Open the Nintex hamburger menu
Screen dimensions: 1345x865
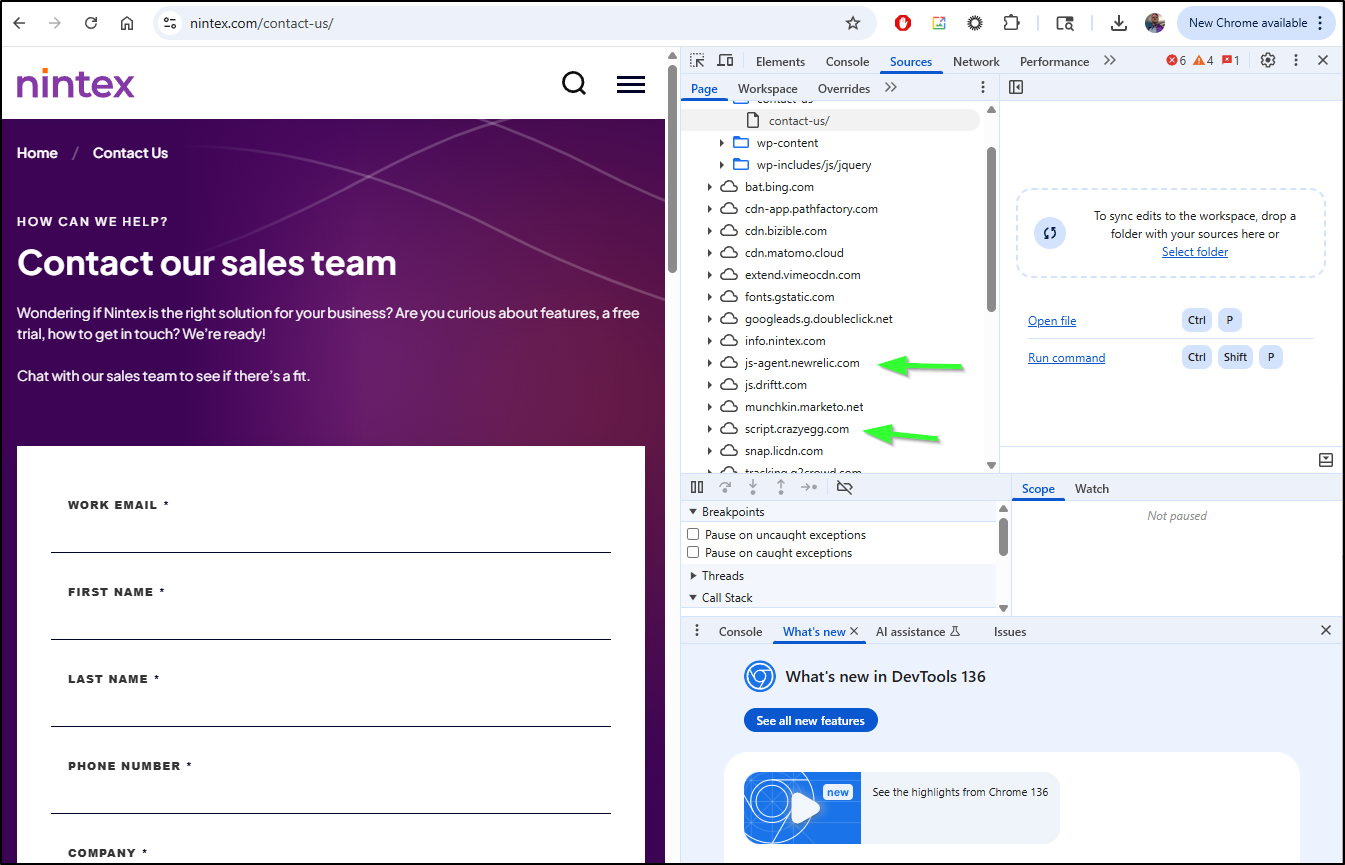(x=631, y=84)
